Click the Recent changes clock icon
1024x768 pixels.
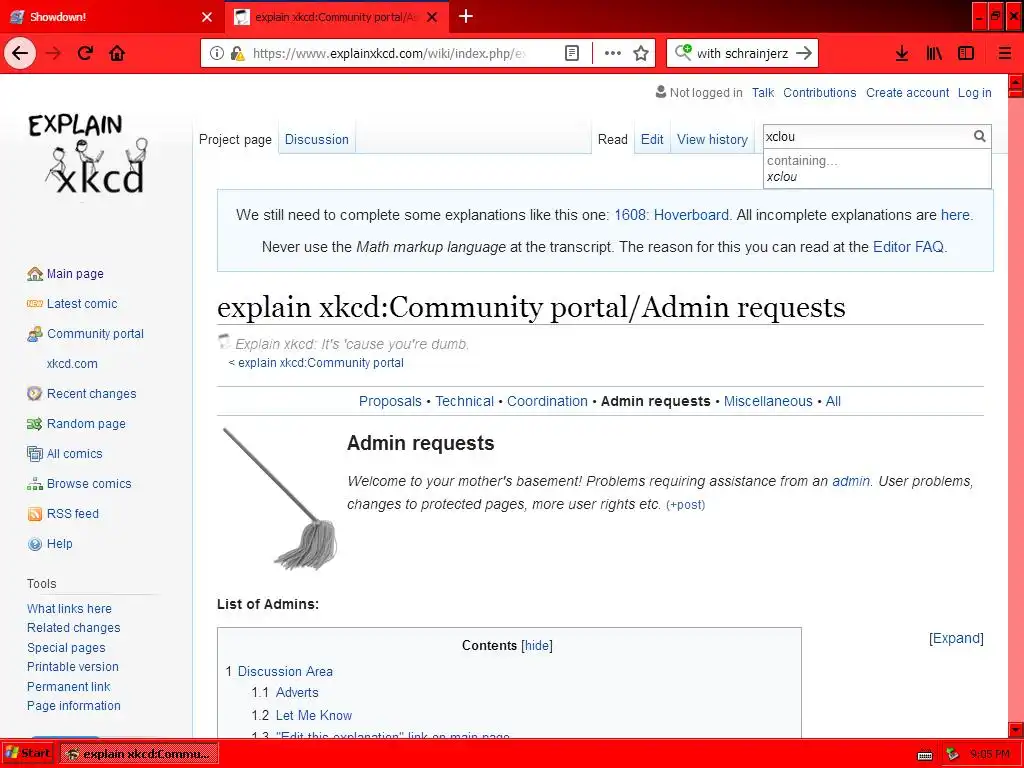pos(35,394)
